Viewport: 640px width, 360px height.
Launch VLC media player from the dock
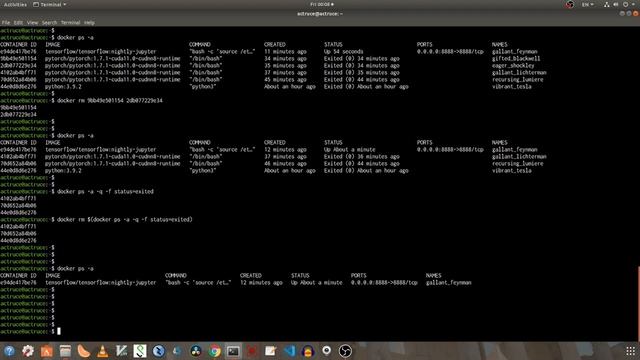(x=102, y=351)
